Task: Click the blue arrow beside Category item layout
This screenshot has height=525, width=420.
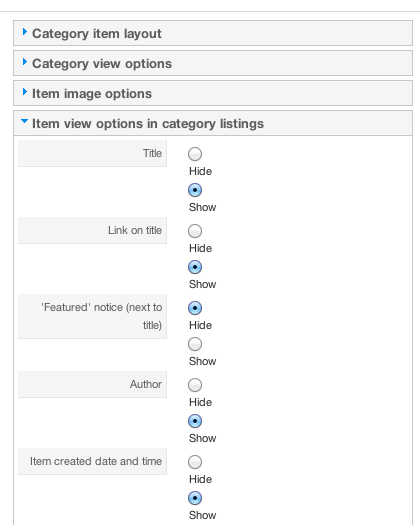Action: coord(24,32)
